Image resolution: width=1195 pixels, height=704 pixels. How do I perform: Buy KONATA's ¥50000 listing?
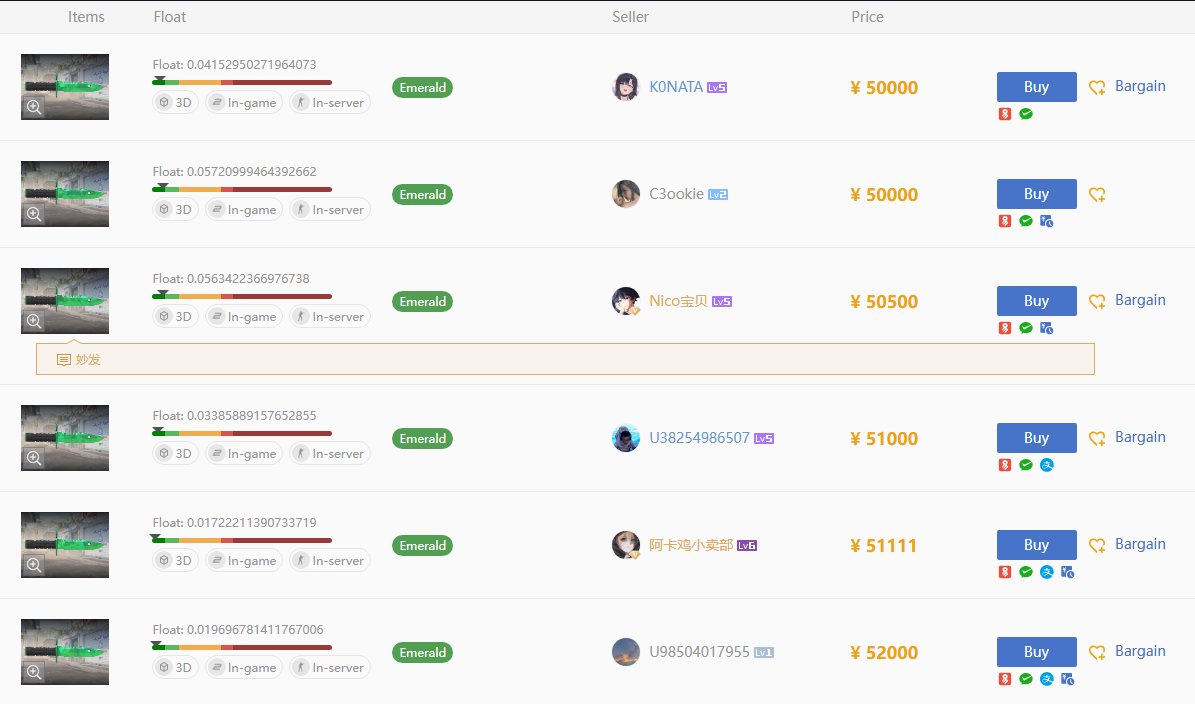[1036, 87]
